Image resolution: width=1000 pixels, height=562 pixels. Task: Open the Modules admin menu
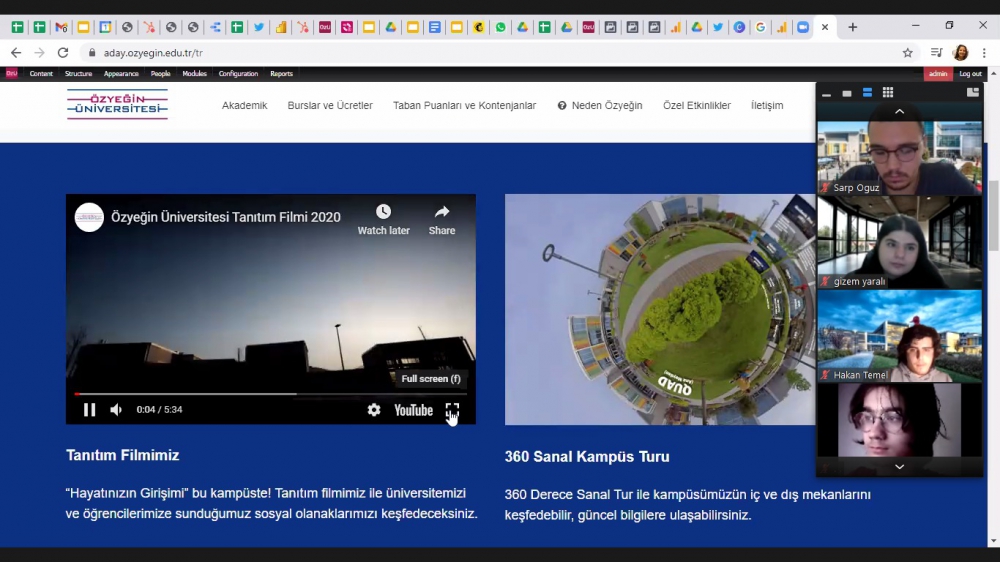point(195,74)
